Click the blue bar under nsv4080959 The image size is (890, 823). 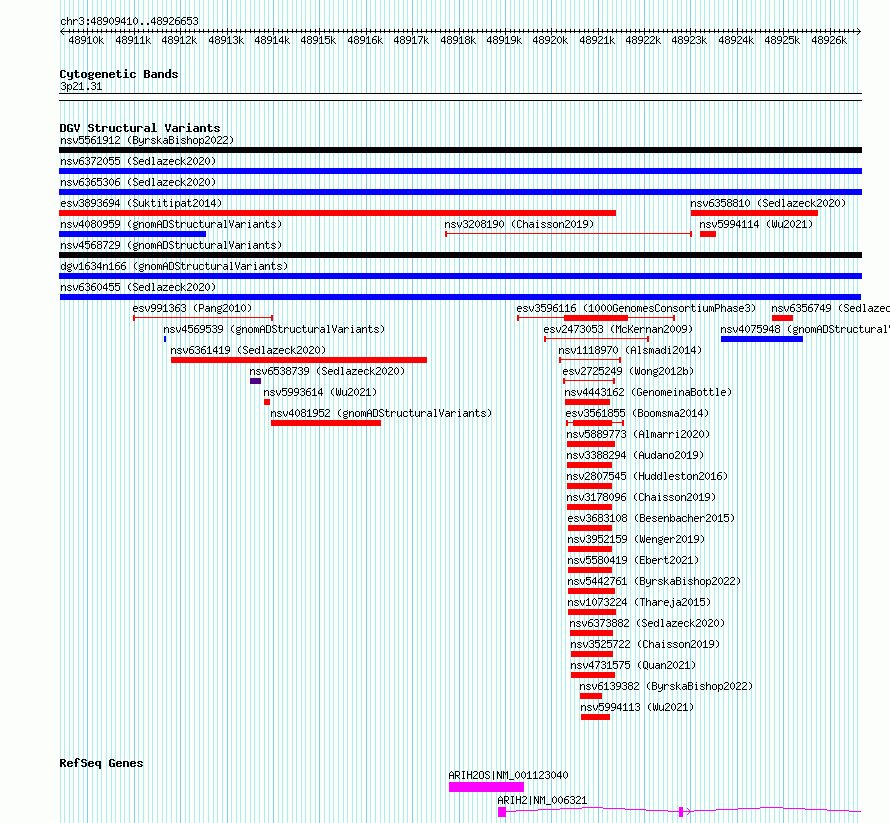pos(132,234)
